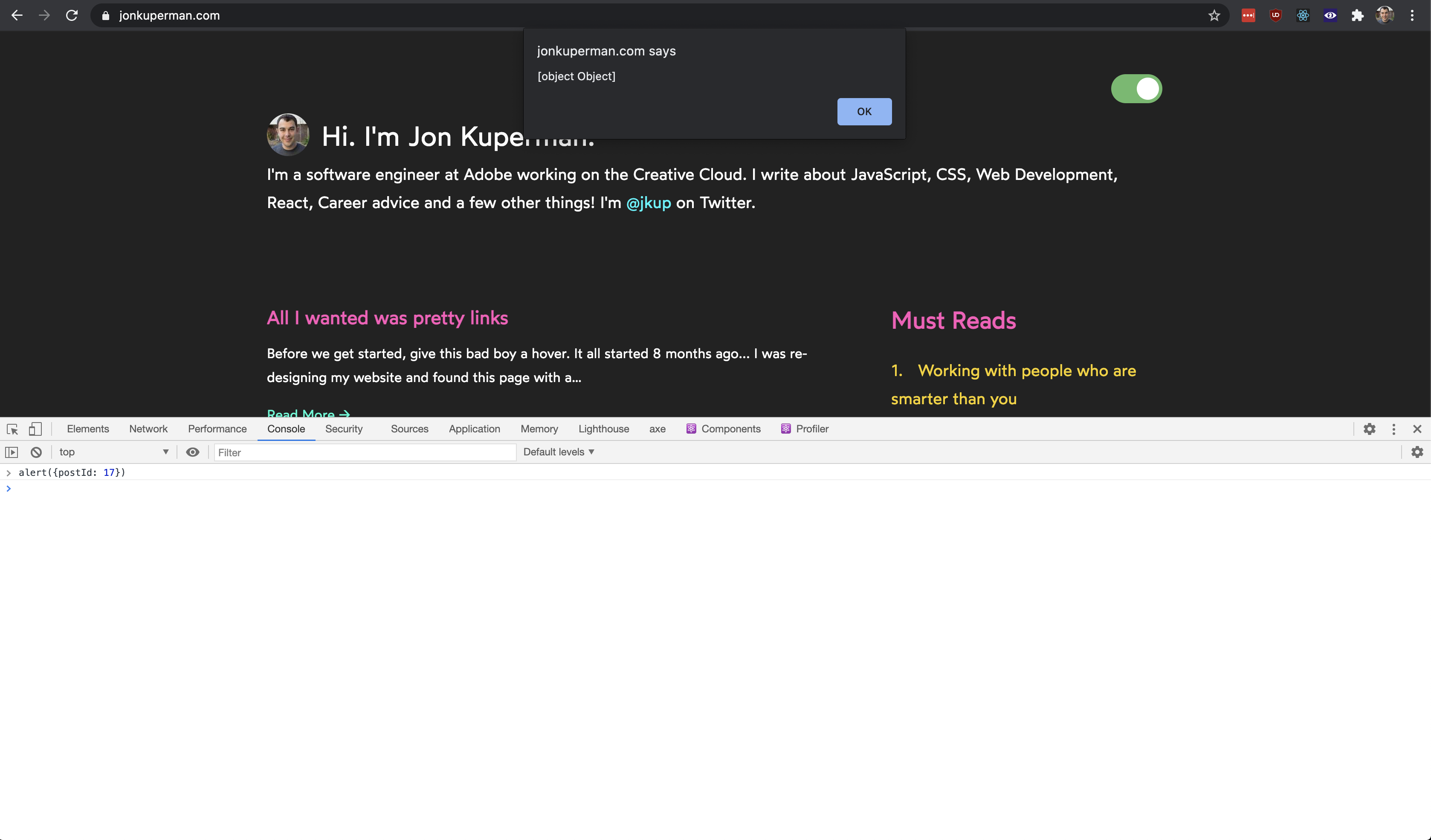Show the console sidebar
Viewport: 1431px width, 840px height.
click(x=12, y=452)
